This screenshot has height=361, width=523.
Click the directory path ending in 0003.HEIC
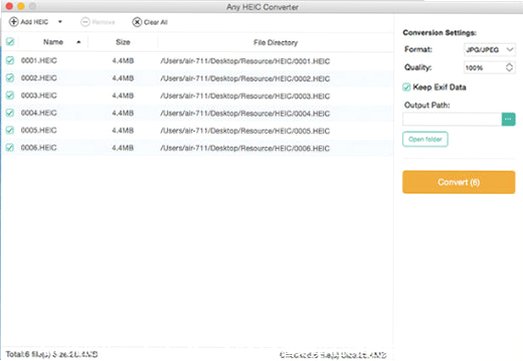[245, 96]
